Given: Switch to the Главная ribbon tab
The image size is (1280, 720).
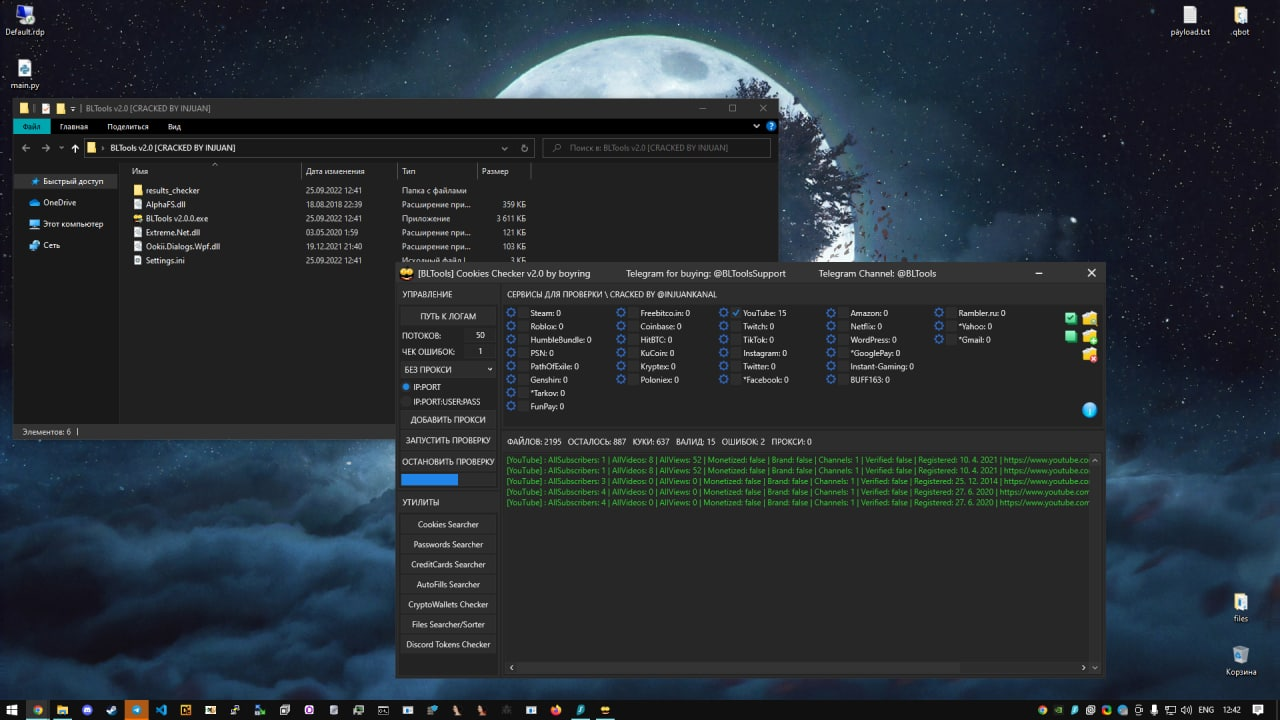Looking at the screenshot, I should [73, 127].
